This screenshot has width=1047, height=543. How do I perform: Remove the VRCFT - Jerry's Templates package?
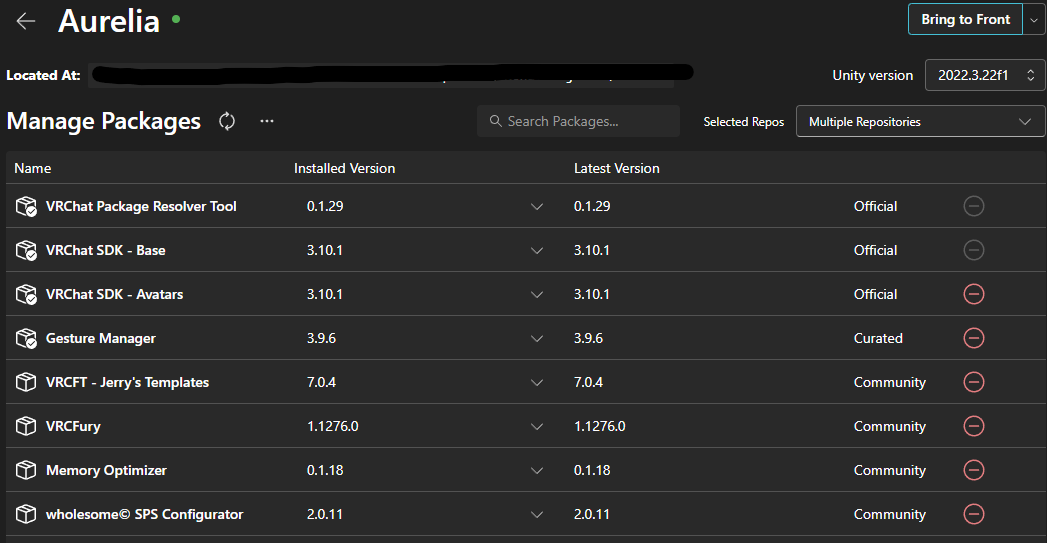(x=974, y=382)
